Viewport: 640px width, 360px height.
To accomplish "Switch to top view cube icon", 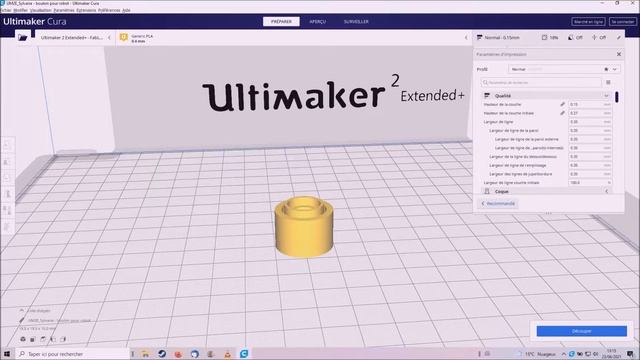I will click(x=43, y=339).
